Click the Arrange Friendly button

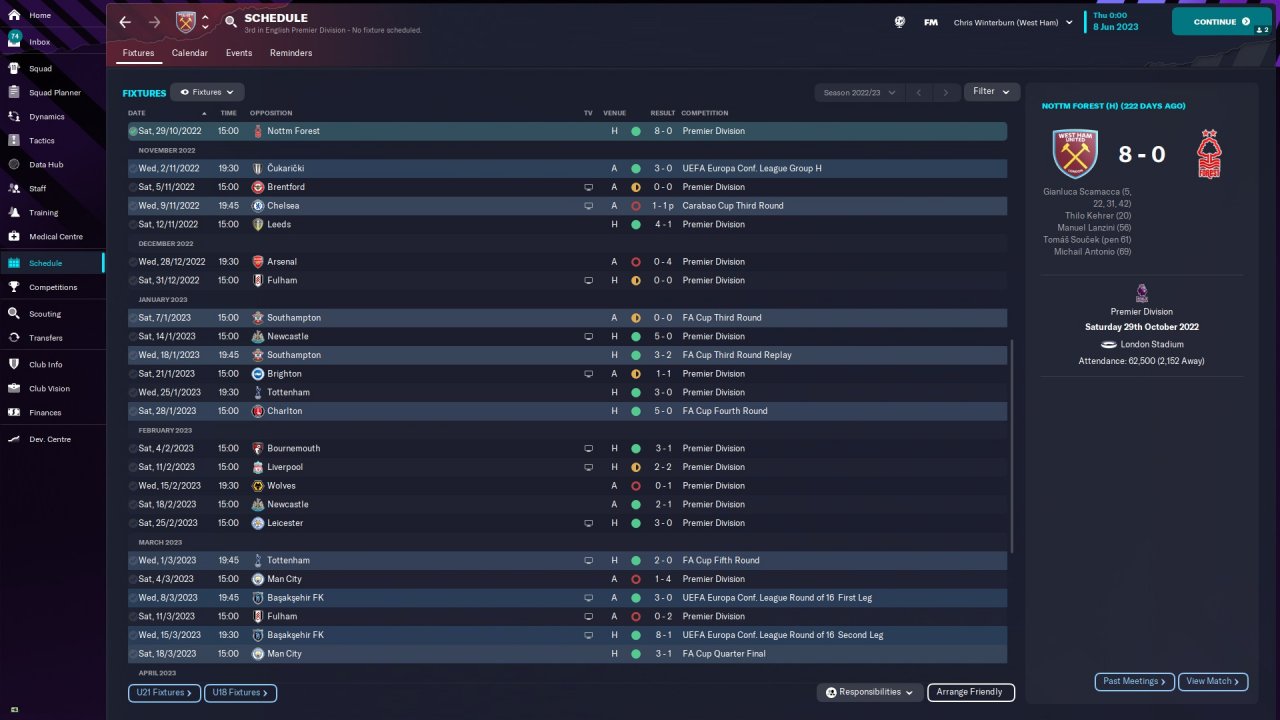pyautogui.click(x=971, y=692)
